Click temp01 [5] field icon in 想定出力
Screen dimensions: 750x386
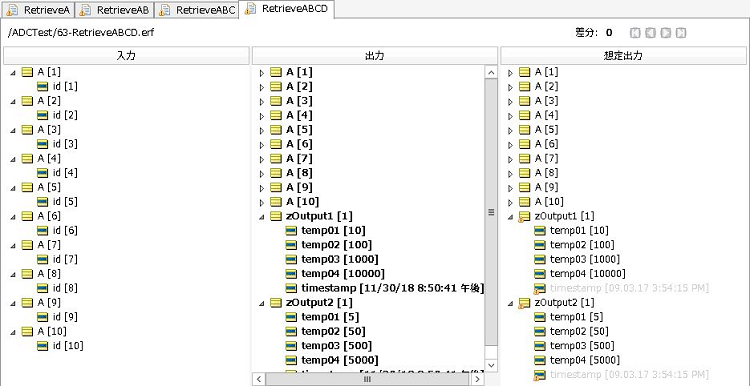(540, 317)
